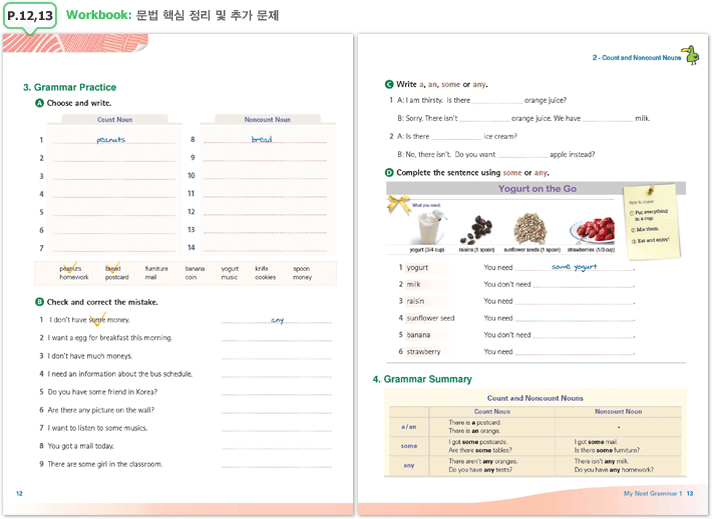This screenshot has width=712, height=519.
Task: Click the yellow sticky note
Action: (x=652, y=222)
